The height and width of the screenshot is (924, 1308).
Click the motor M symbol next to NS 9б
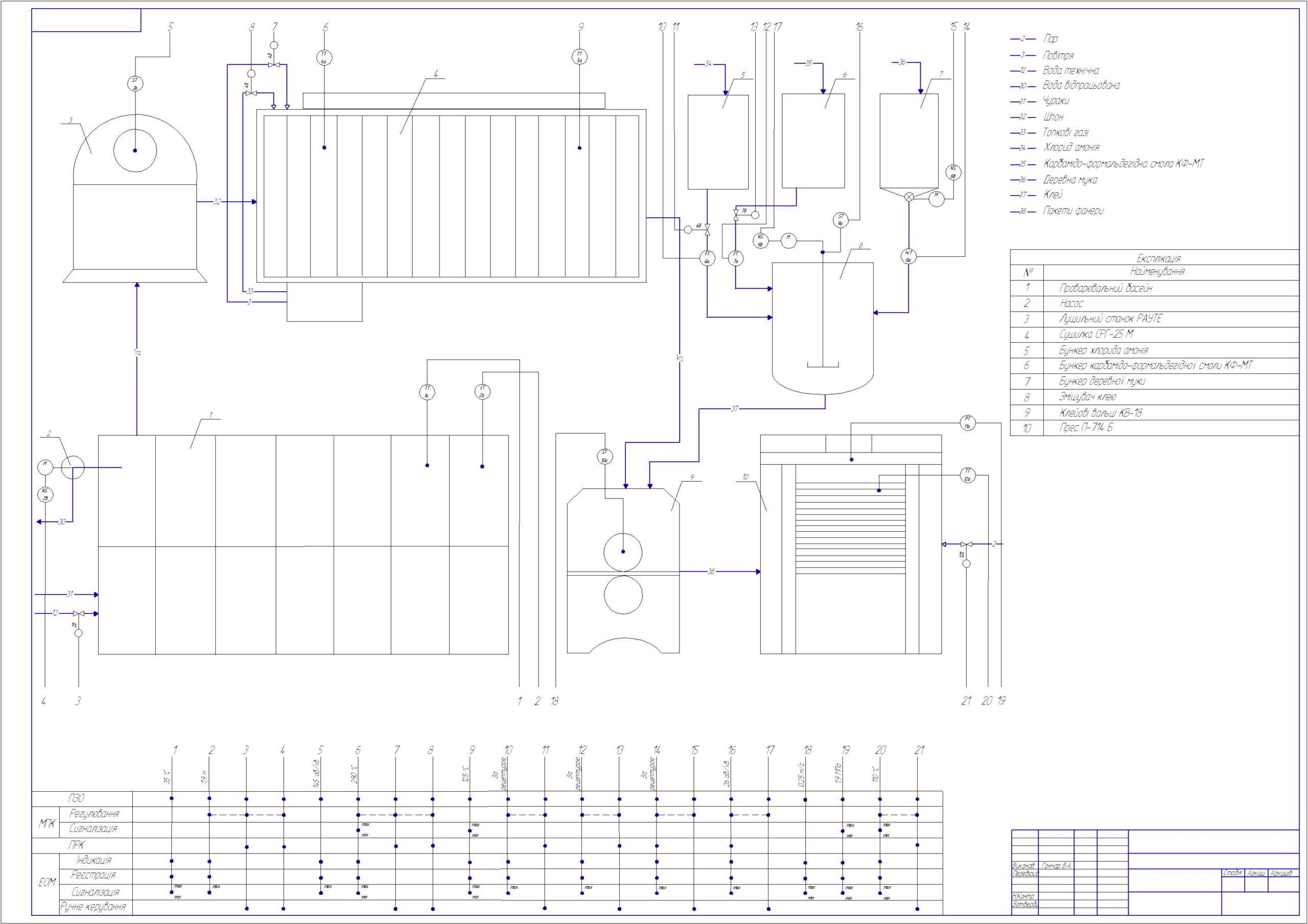(x=788, y=241)
